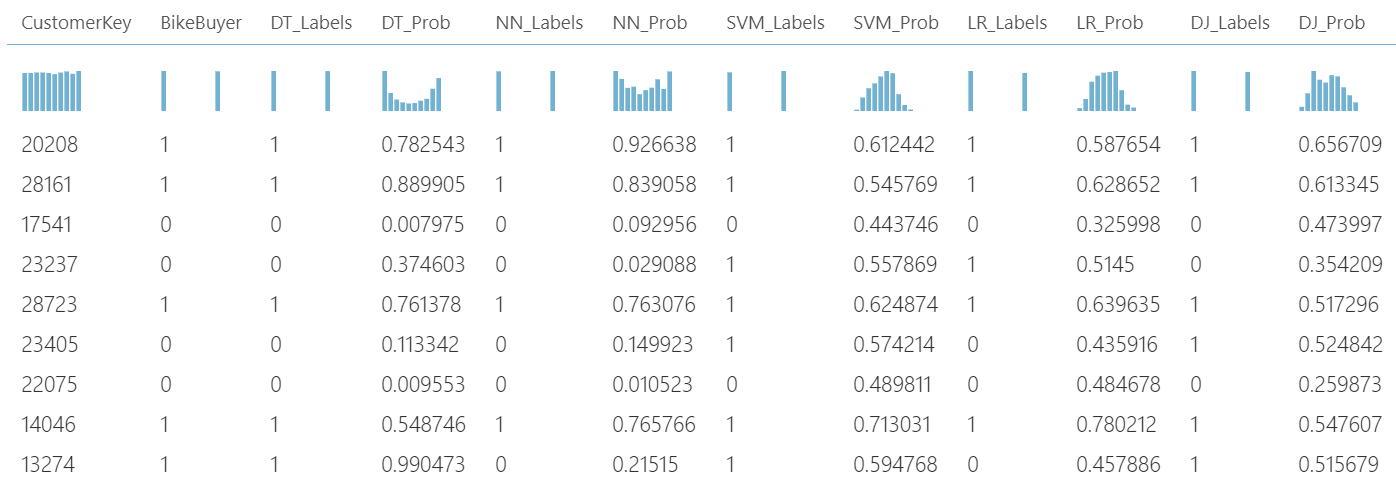1396x481 pixels.
Task: Select the SVM_Prob column header
Action: pyautogui.click(x=896, y=23)
